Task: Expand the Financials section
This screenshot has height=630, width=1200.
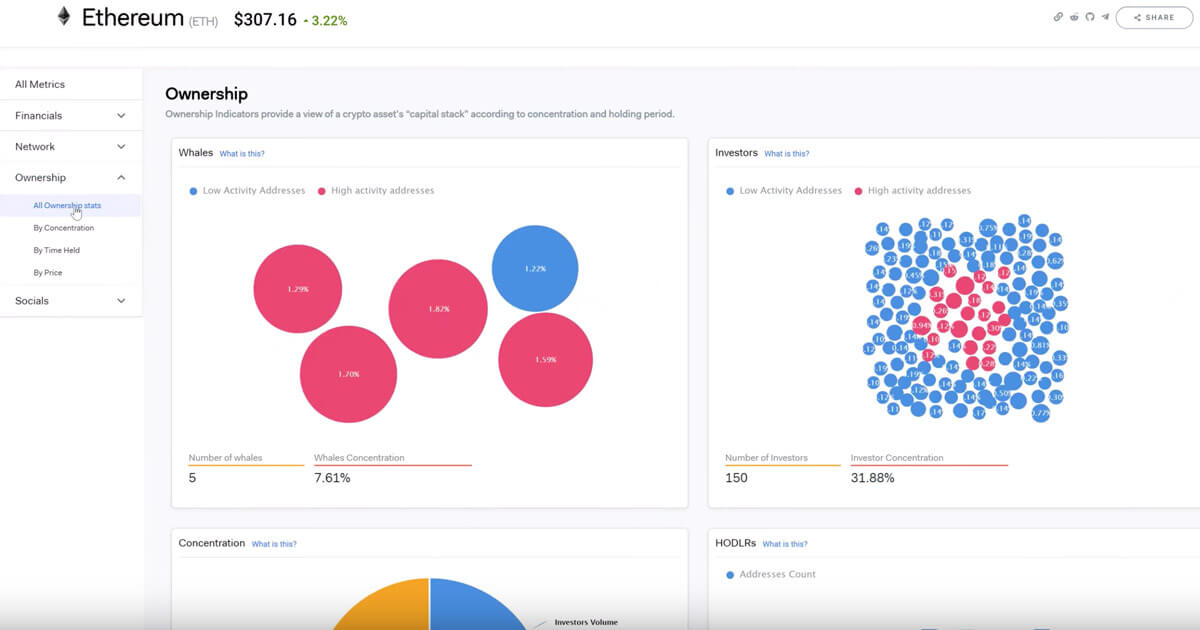Action: coord(71,116)
